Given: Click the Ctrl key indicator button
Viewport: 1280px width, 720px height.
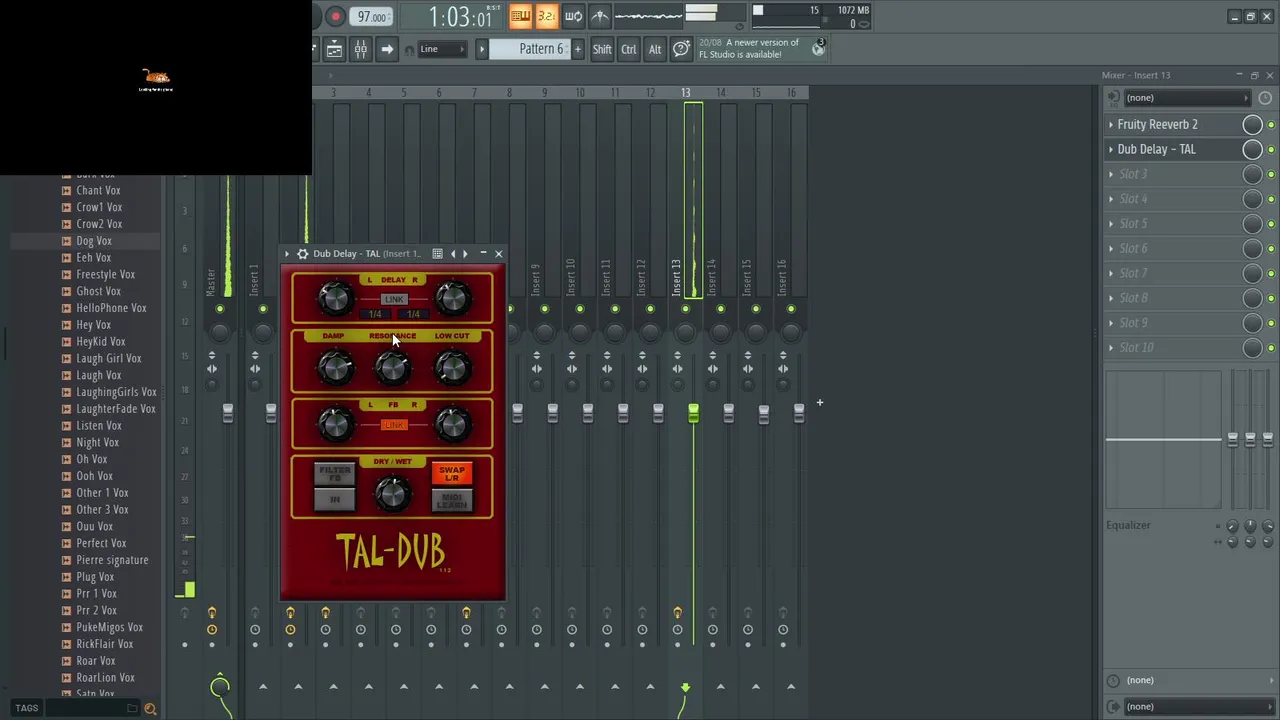Looking at the screenshot, I should coord(628,49).
